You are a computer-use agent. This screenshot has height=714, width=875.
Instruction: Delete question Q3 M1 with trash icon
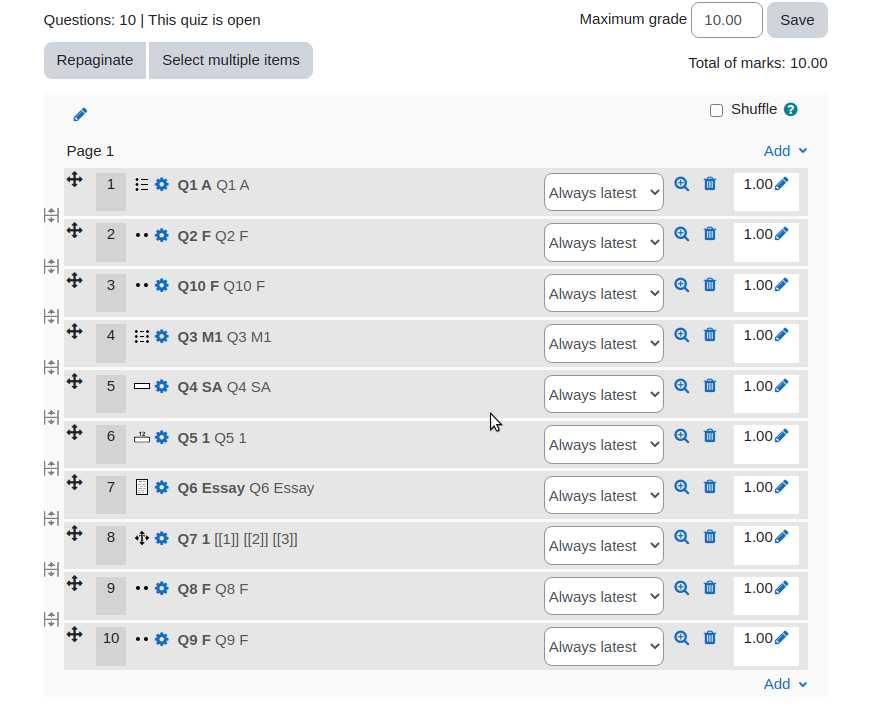[710, 336]
